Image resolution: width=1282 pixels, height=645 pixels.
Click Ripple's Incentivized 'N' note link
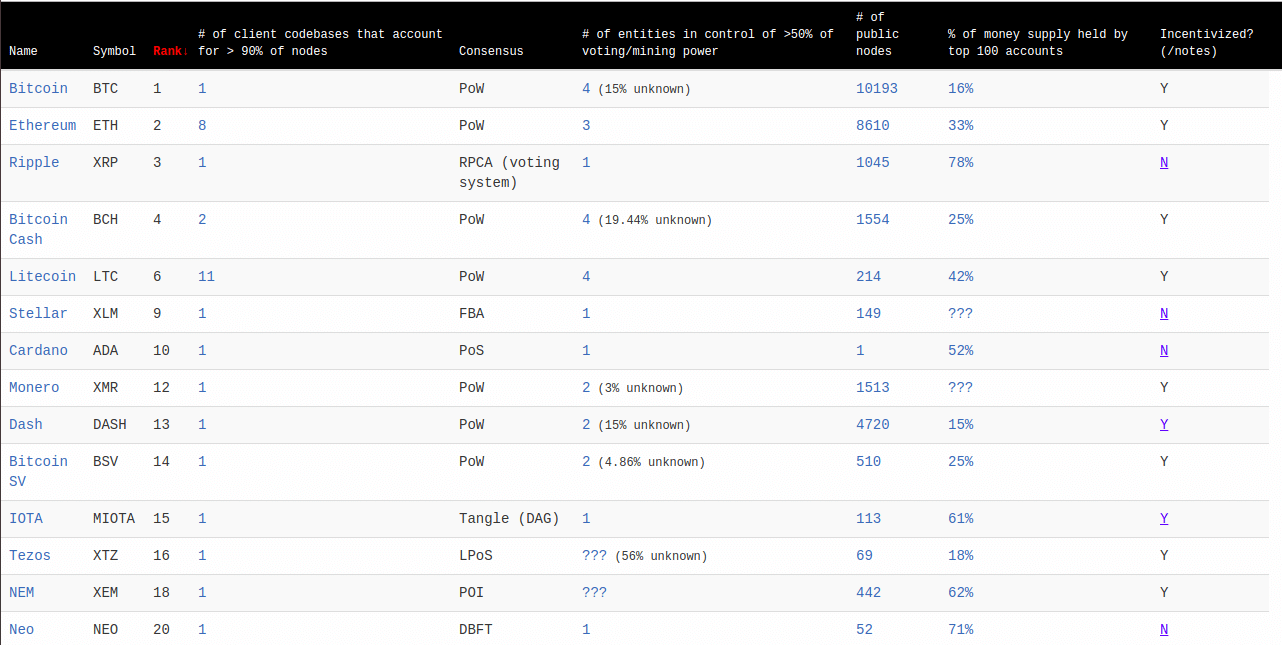(x=1164, y=162)
